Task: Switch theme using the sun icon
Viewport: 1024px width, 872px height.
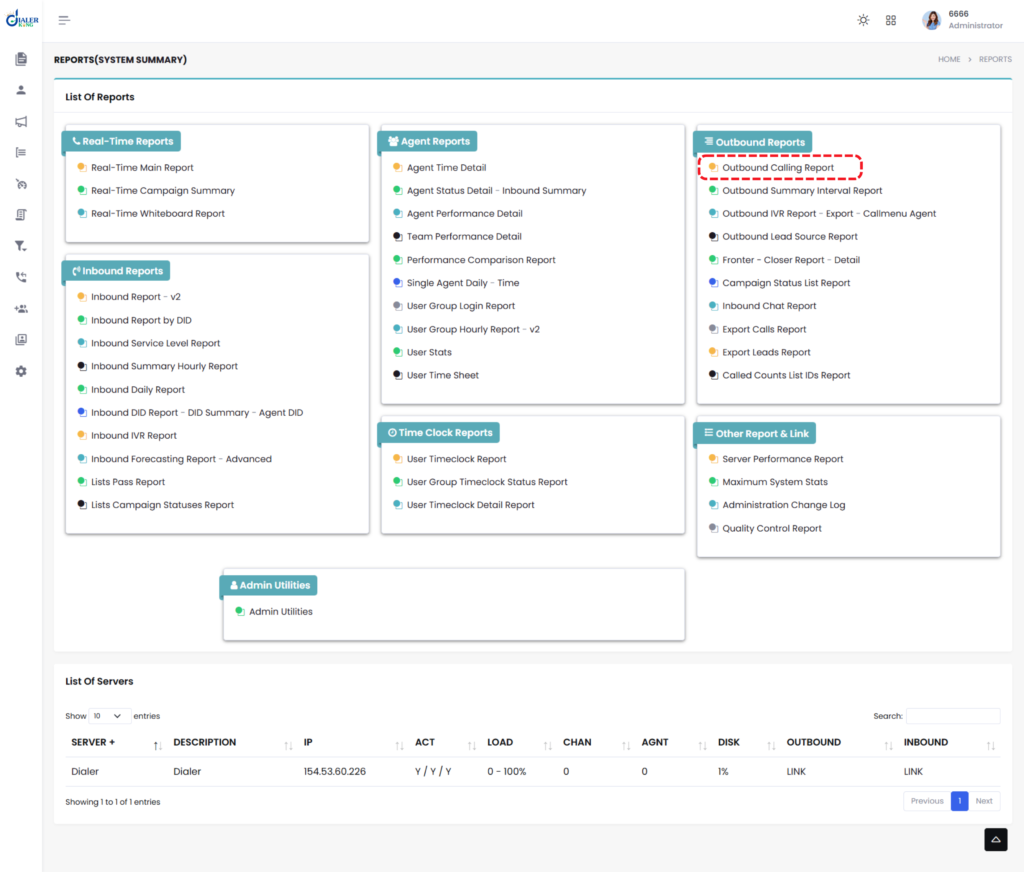Action: (863, 20)
